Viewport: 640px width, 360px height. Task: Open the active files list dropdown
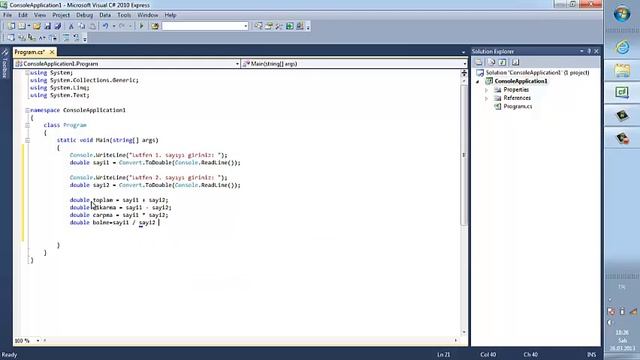463,52
